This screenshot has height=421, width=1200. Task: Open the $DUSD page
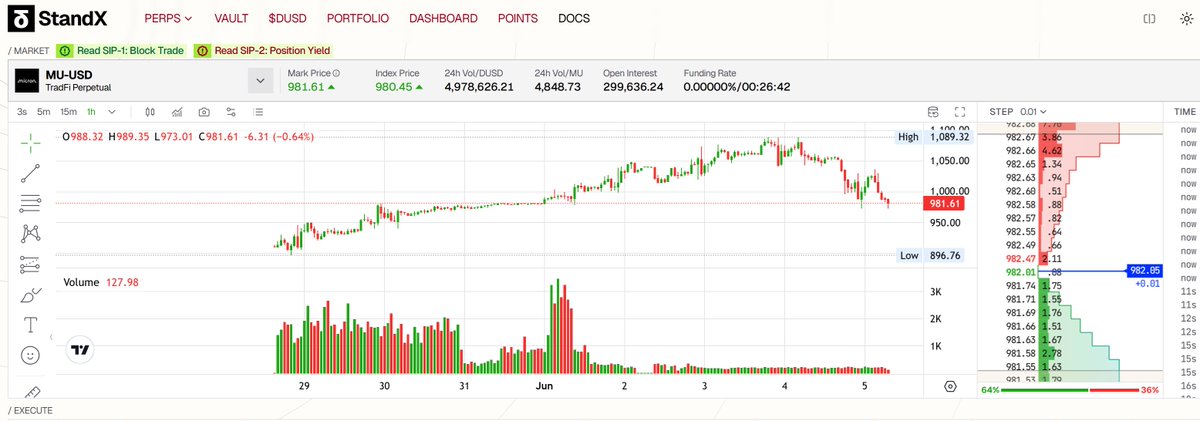(288, 19)
